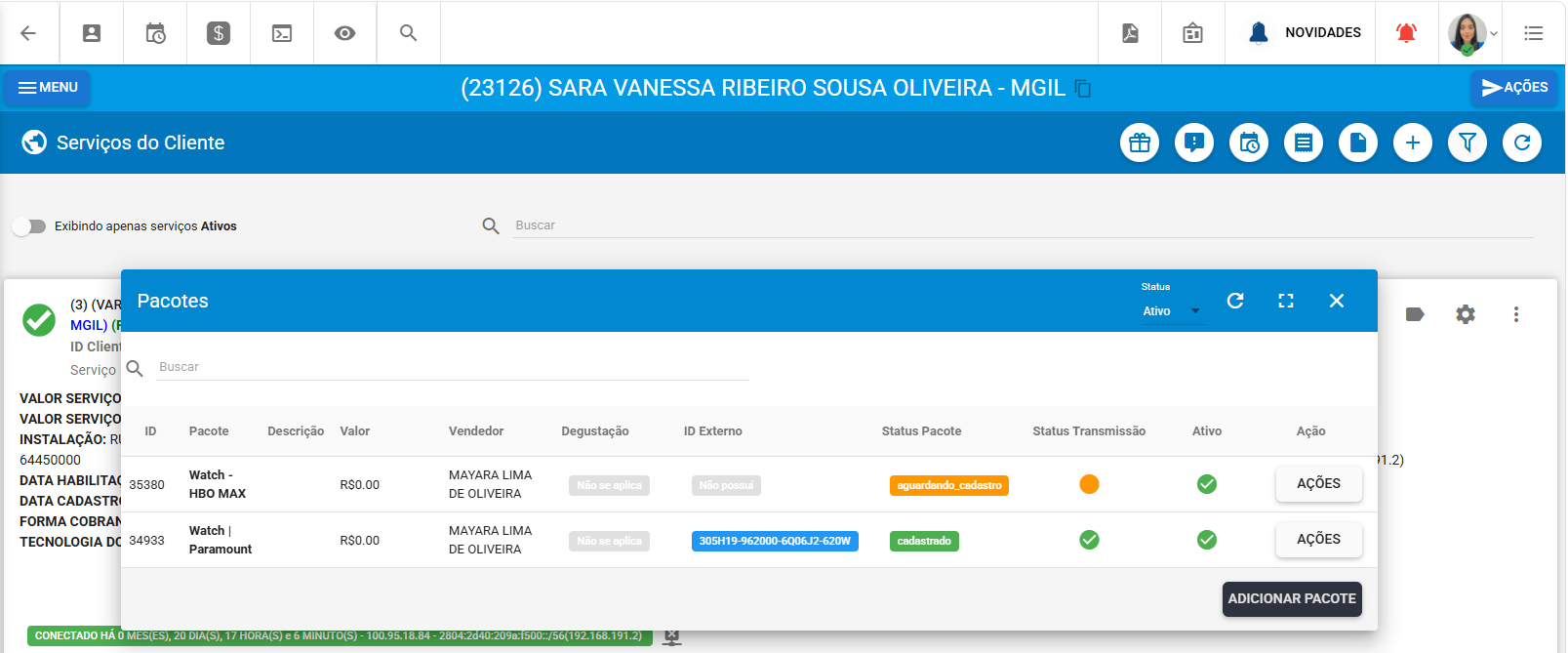Click the 'Watch - HBO MAX' package name

(218, 484)
